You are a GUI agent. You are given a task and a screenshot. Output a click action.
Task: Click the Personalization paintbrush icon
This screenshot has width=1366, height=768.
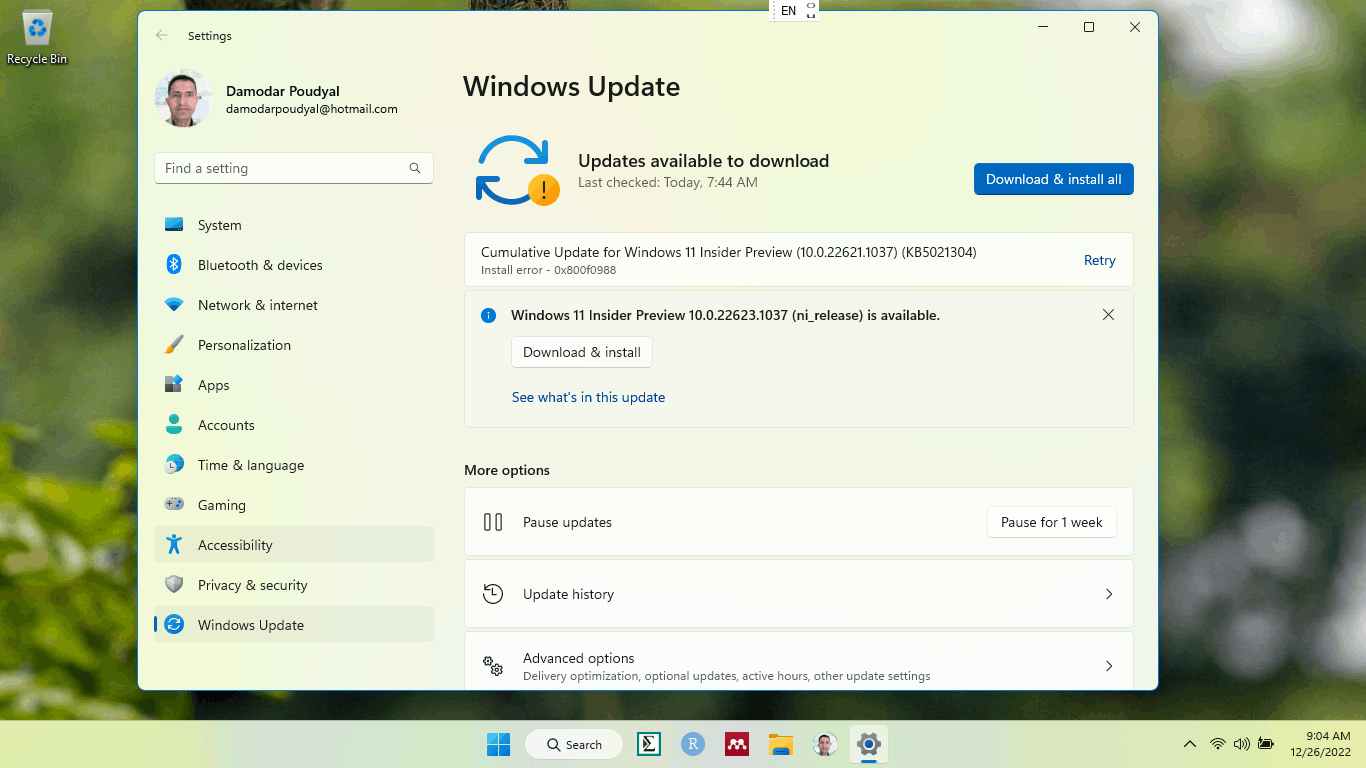pyautogui.click(x=174, y=345)
